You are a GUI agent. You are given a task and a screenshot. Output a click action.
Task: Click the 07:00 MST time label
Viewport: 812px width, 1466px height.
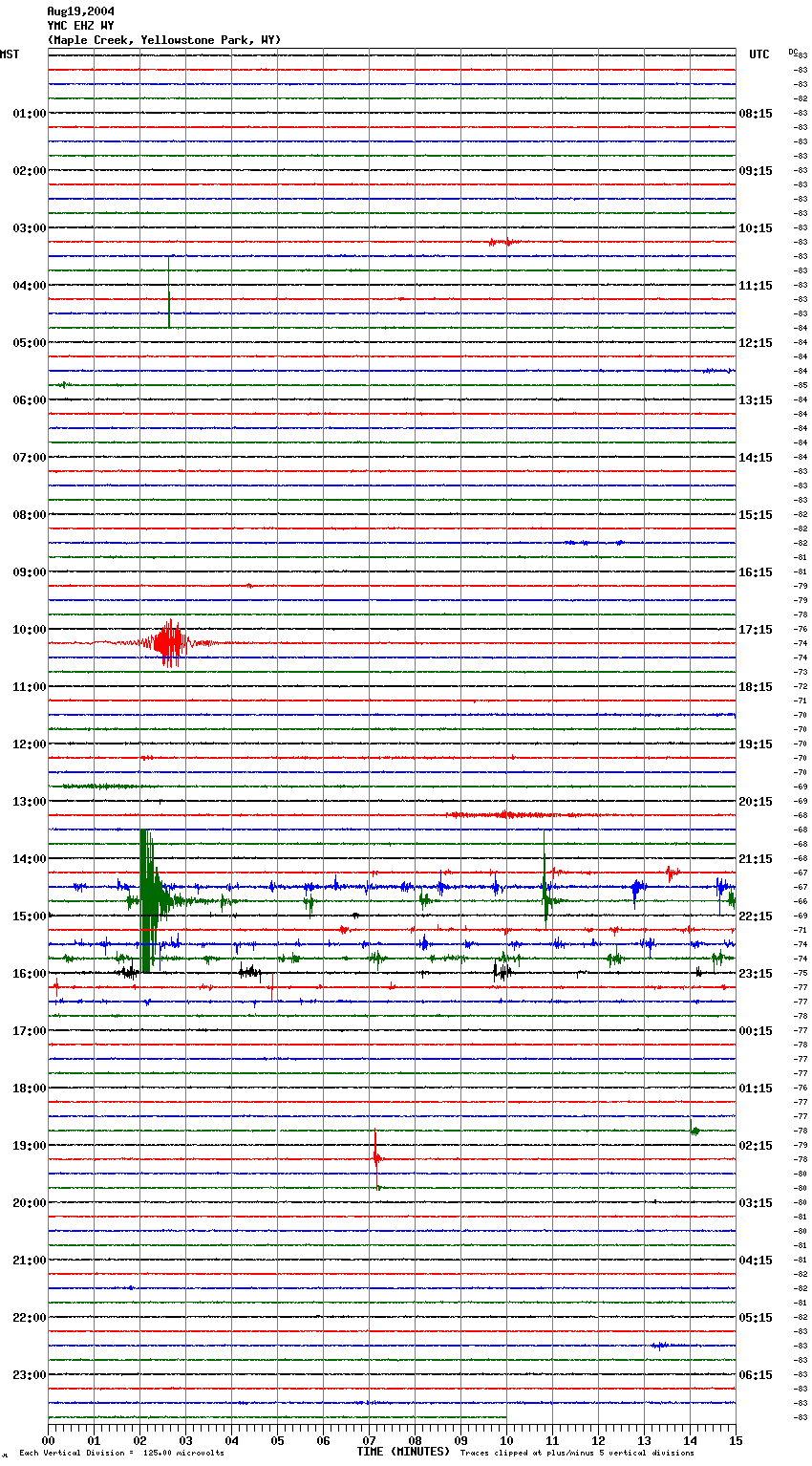click(29, 458)
